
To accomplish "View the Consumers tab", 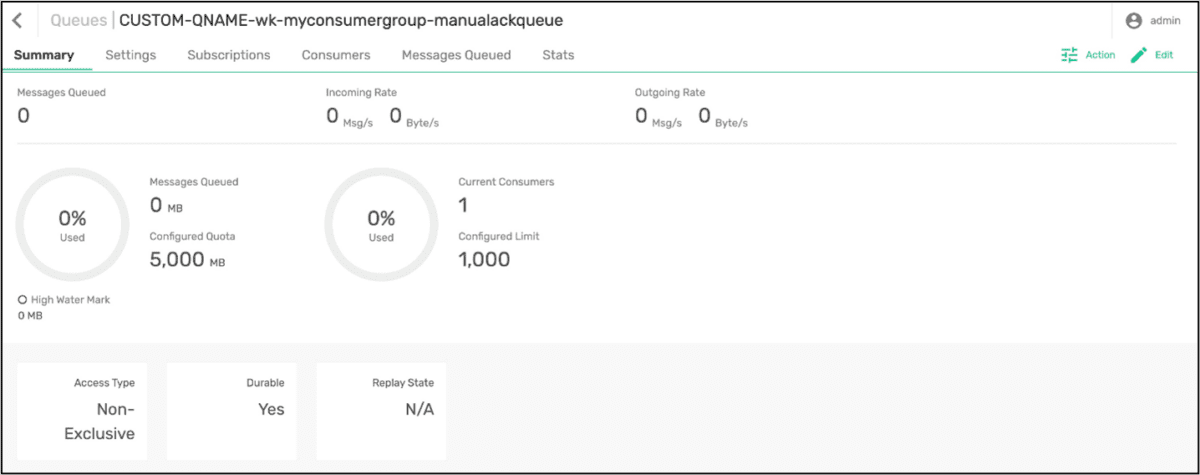I will coord(336,55).
